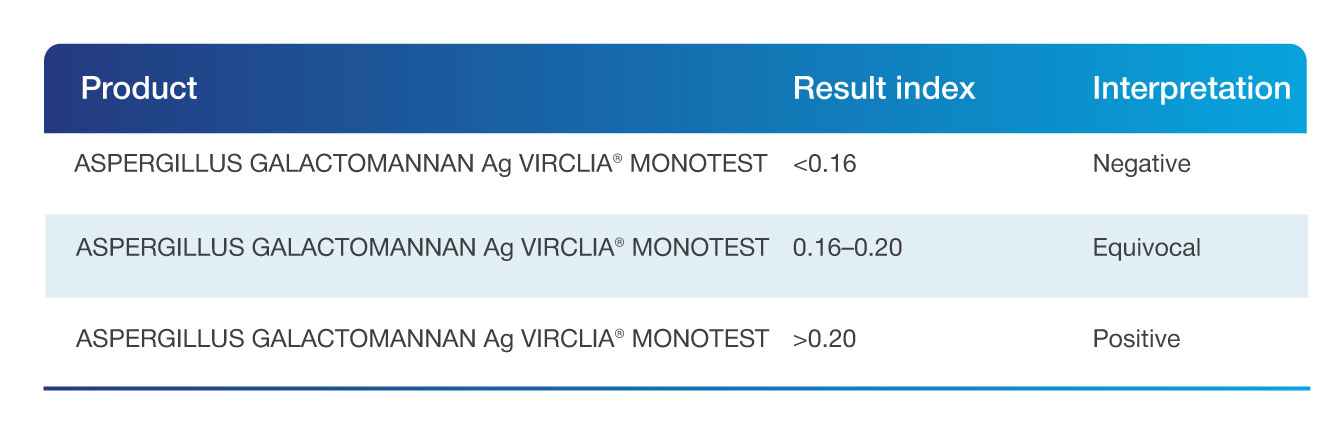Viewport: 1342px width, 430px height.
Task: Click the word MONOTEST in the shaded row
Action: [x=701, y=247]
